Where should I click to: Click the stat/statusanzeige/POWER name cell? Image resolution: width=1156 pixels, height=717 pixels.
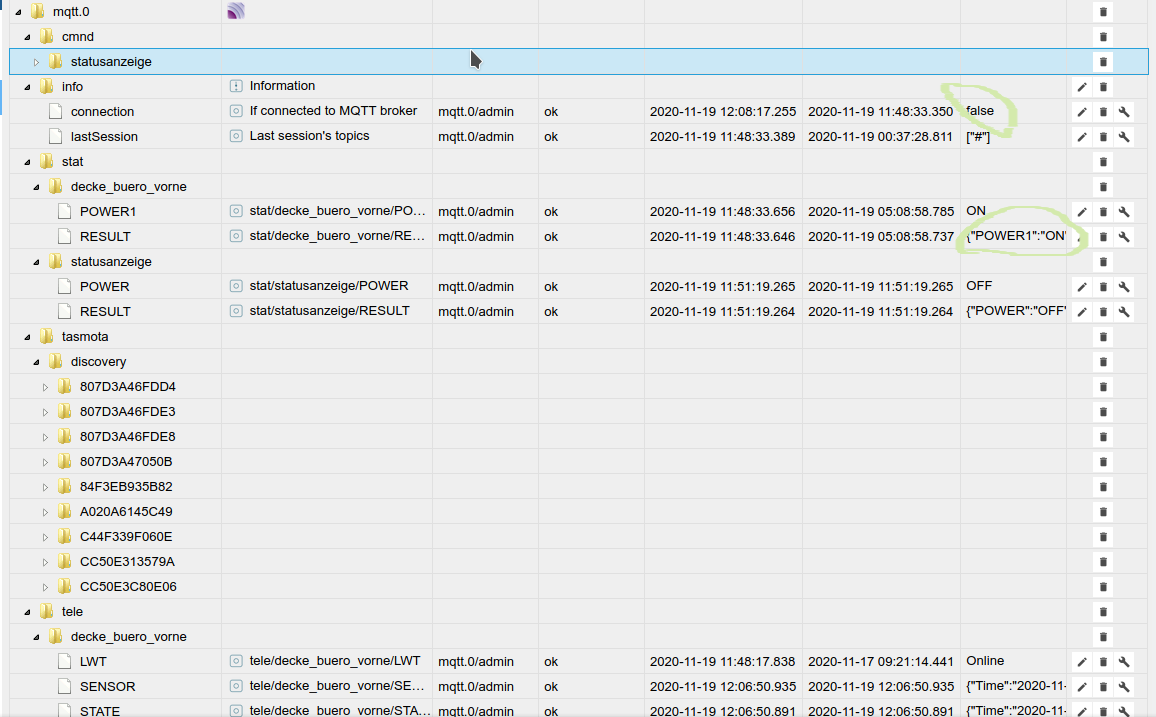[329, 286]
